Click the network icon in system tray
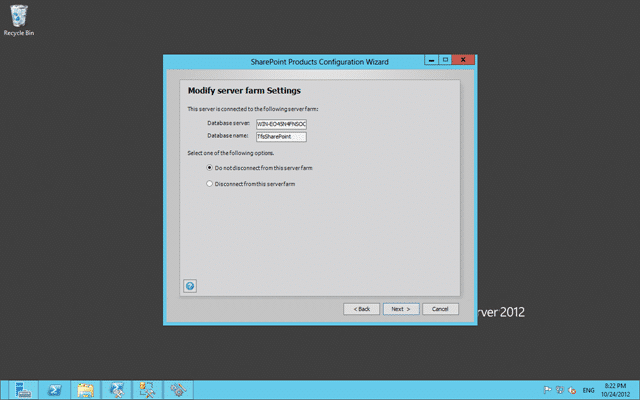Image resolution: width=640 pixels, height=400 pixels. [x=560, y=390]
